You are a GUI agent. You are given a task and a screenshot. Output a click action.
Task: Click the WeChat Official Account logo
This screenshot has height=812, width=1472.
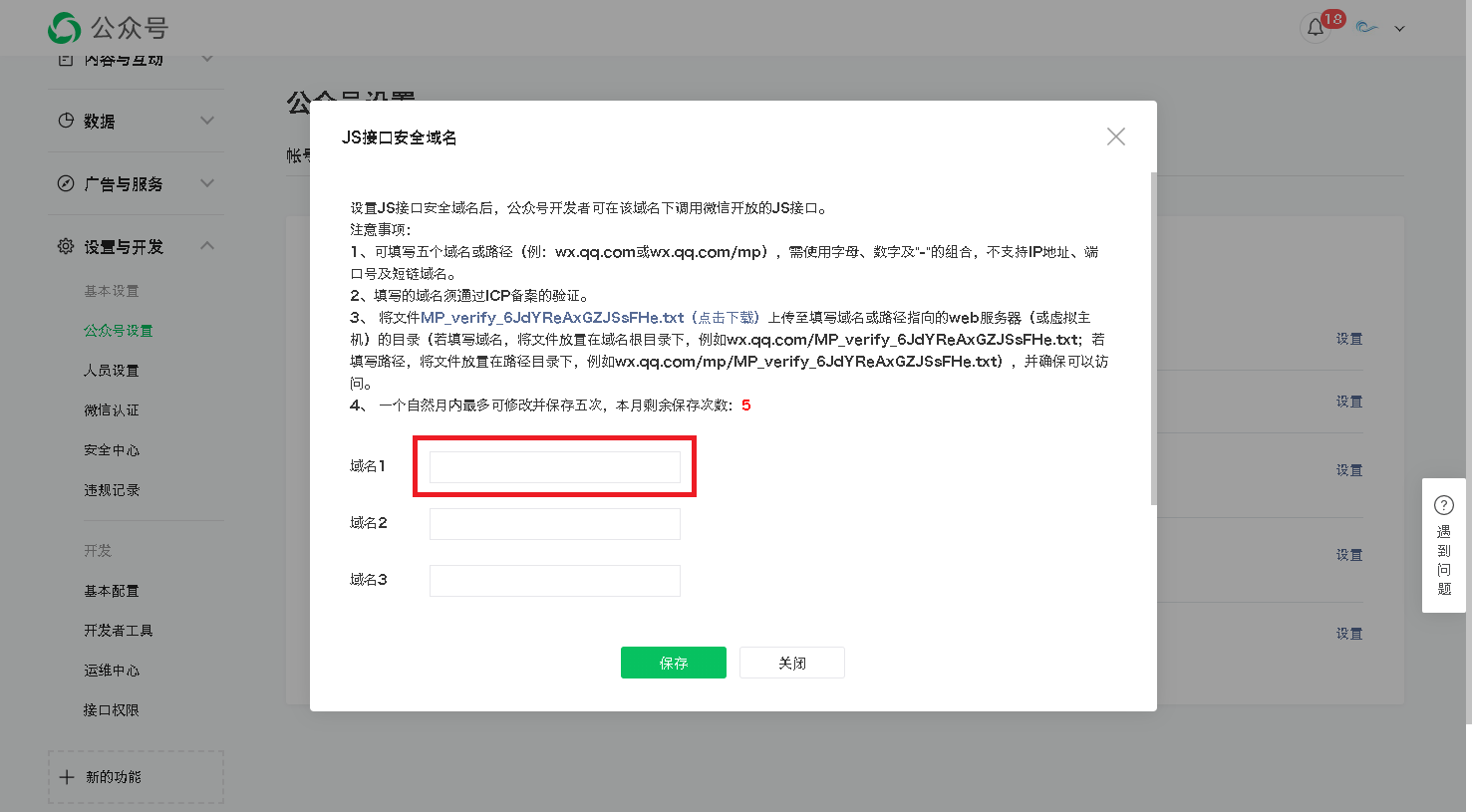[x=65, y=28]
